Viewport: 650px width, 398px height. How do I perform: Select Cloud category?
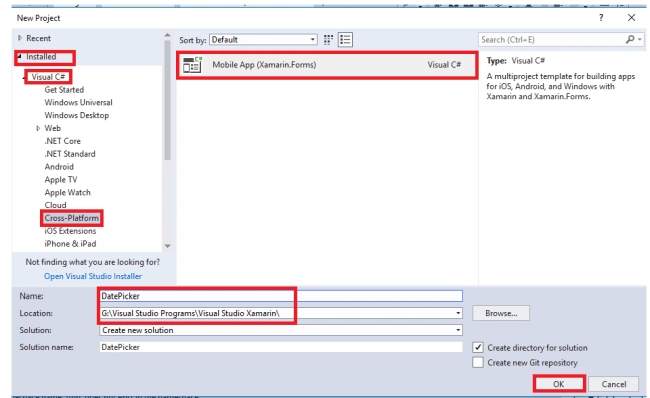click(56, 206)
